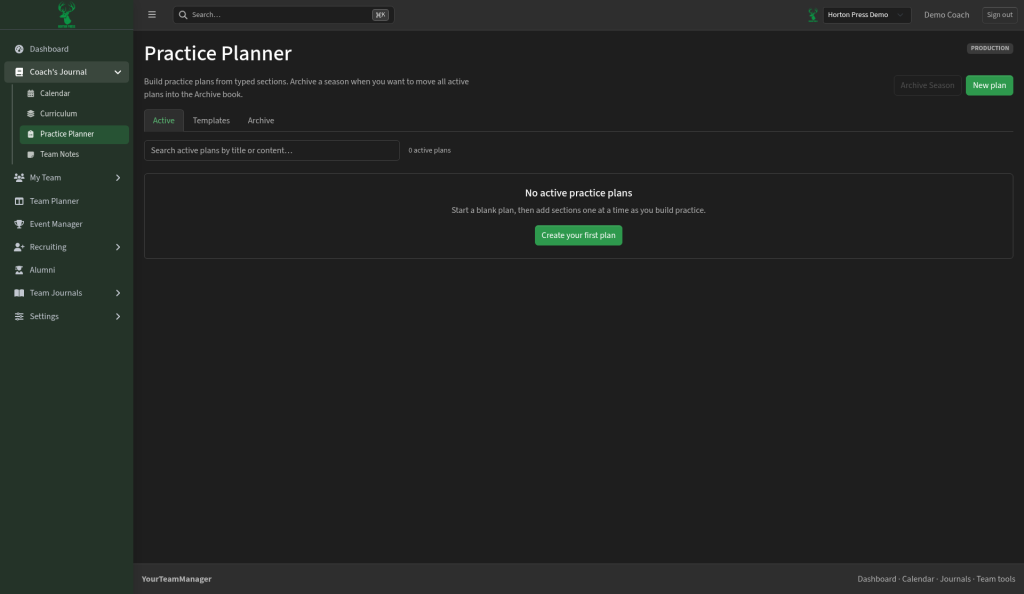1024x594 pixels.
Task: Toggle the hamburger menu icon
Action: tap(152, 14)
